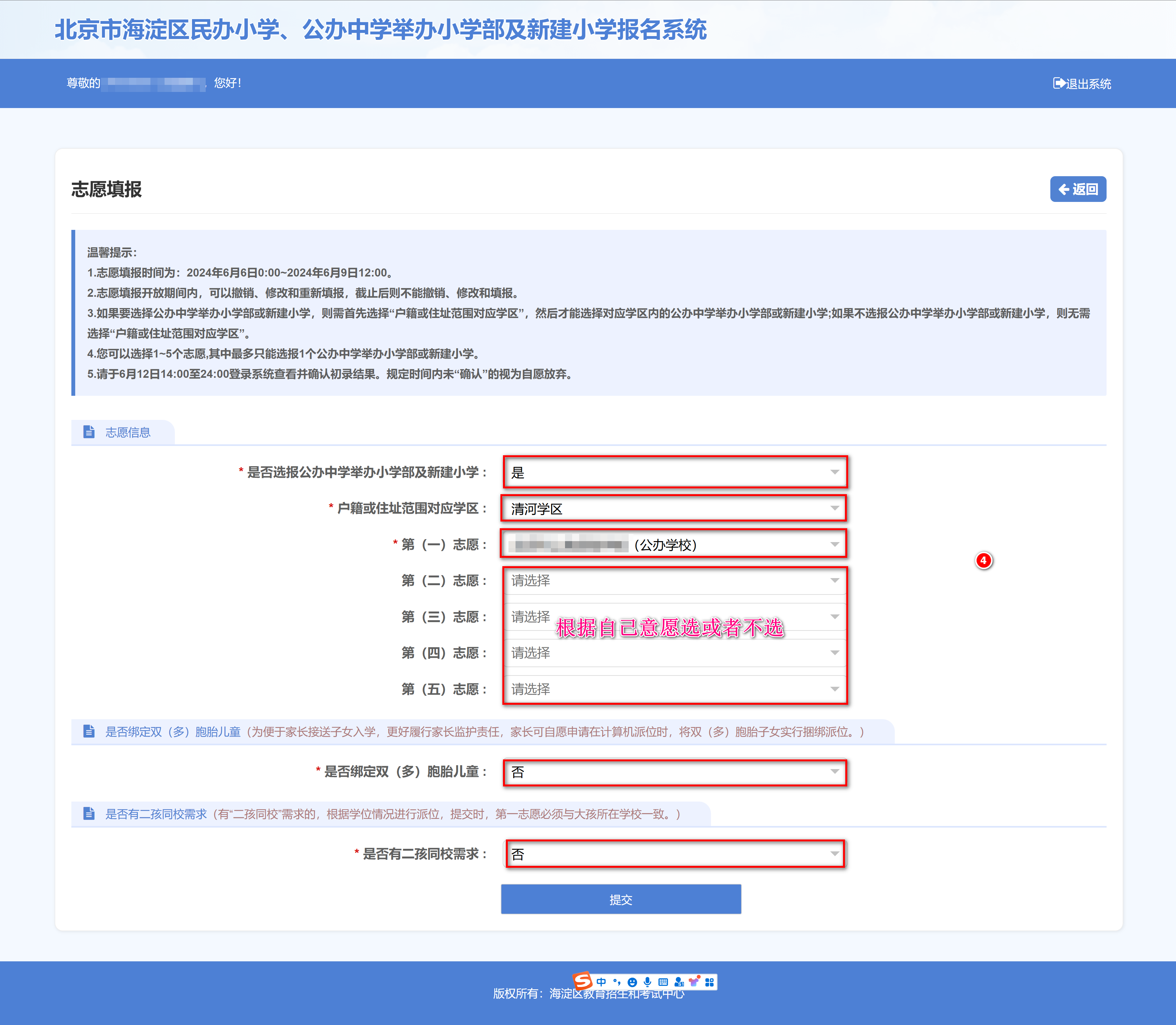Open the 第（二）志愿 dropdown

675,581
